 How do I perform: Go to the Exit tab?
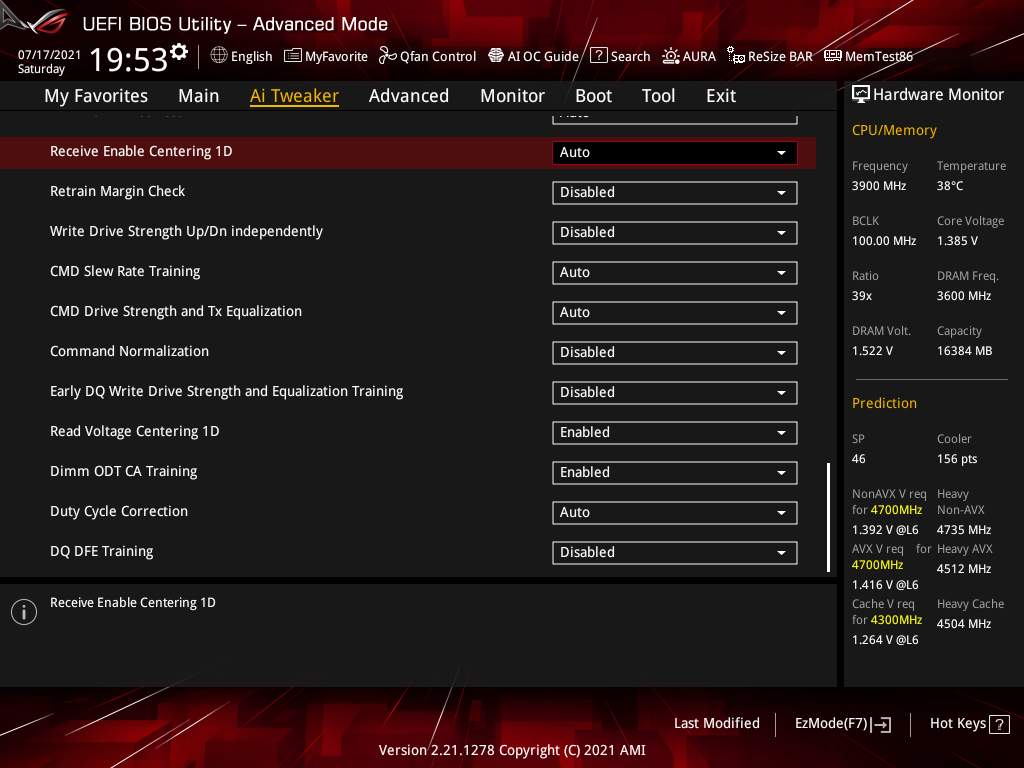[x=721, y=96]
